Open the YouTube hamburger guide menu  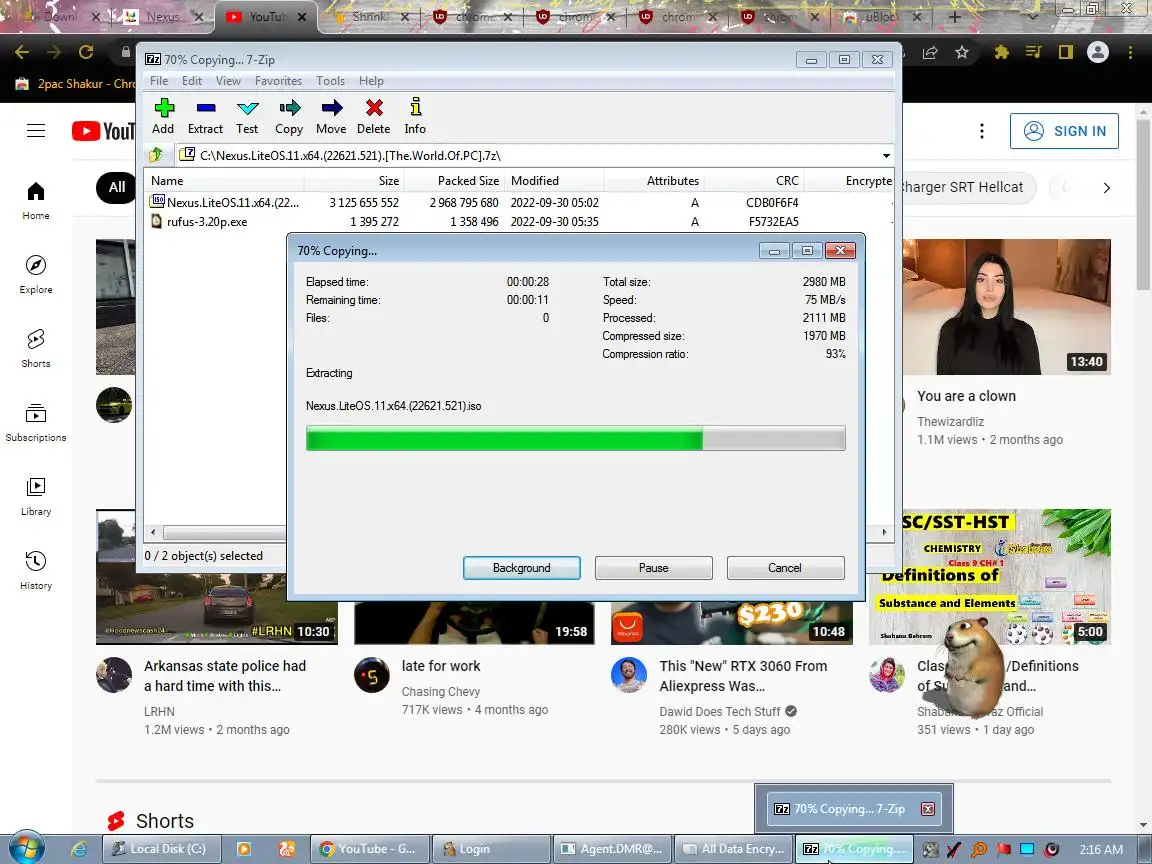36,131
